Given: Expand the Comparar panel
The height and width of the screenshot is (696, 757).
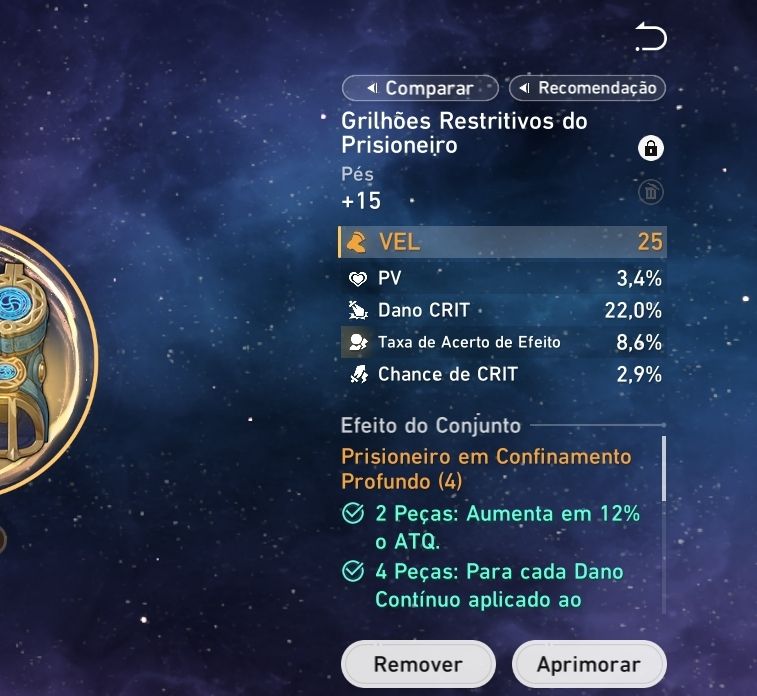Looking at the screenshot, I should (420, 88).
